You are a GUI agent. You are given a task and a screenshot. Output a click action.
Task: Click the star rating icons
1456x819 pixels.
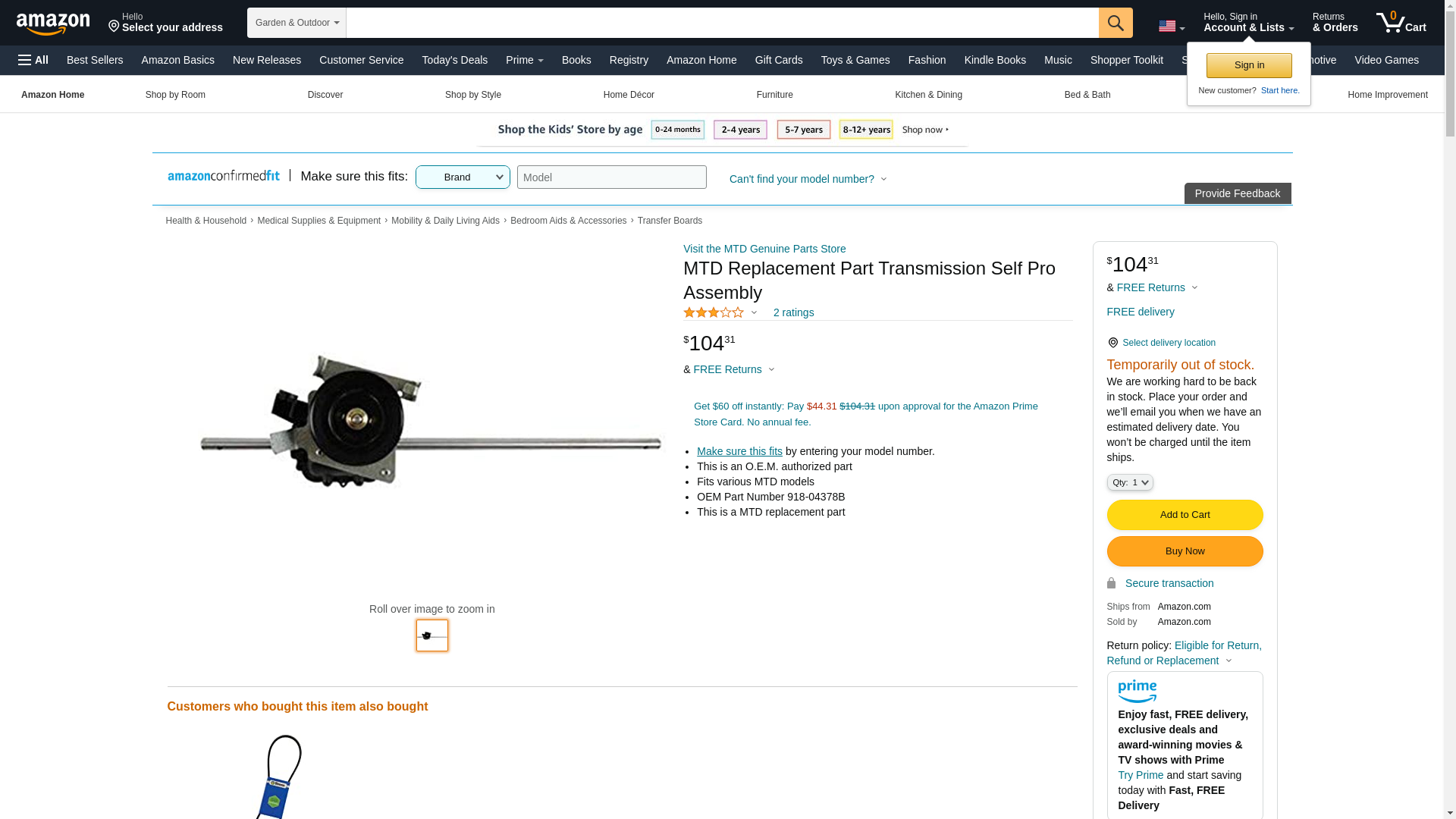tap(714, 312)
